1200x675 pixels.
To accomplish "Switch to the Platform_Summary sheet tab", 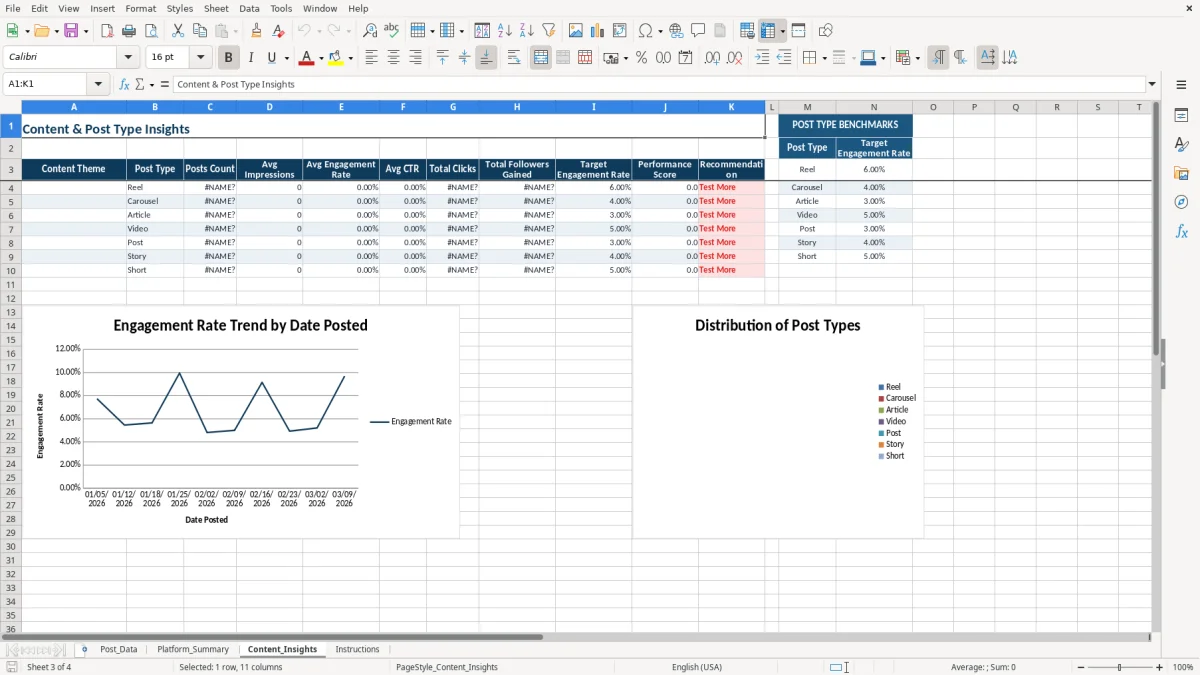I will coord(193,649).
